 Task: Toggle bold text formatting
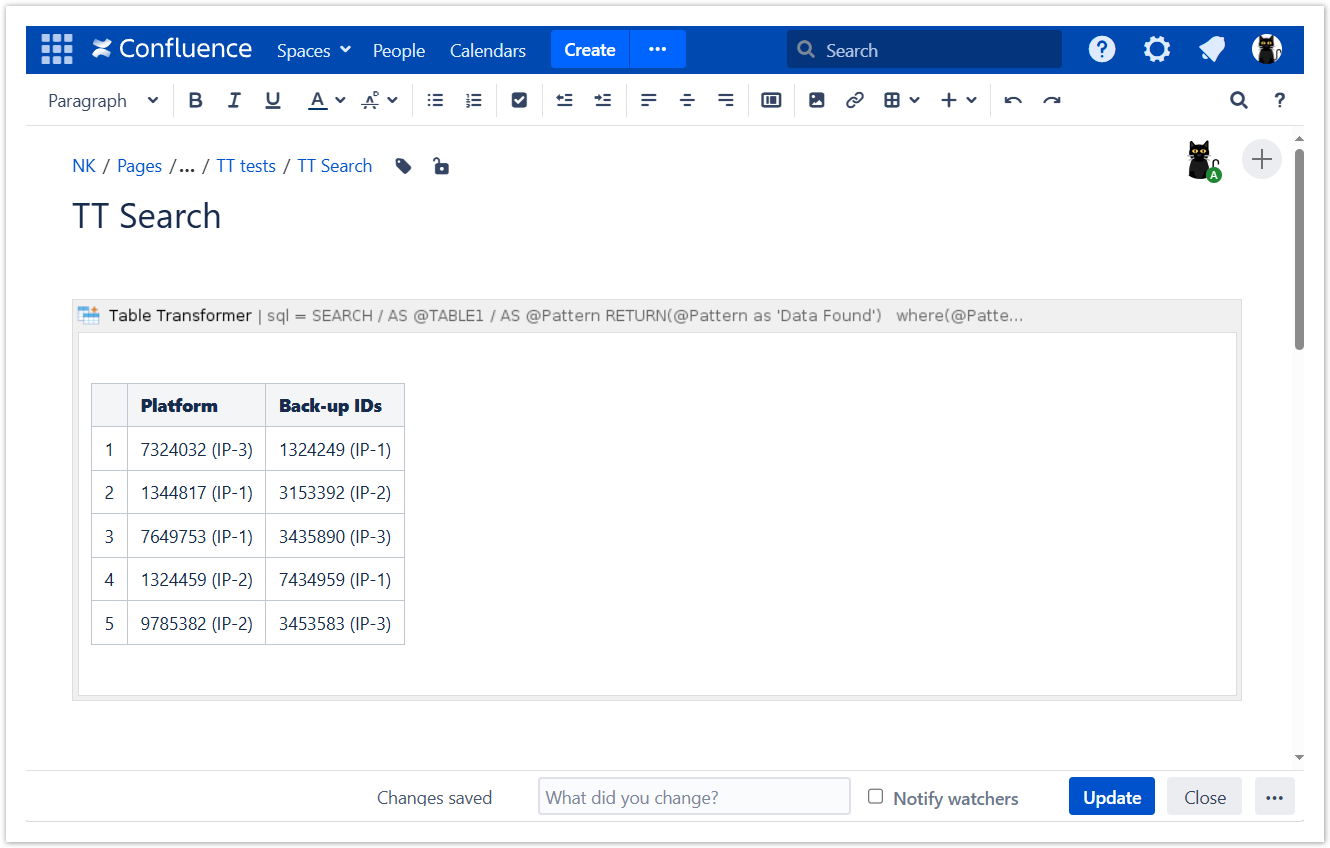tap(196, 100)
